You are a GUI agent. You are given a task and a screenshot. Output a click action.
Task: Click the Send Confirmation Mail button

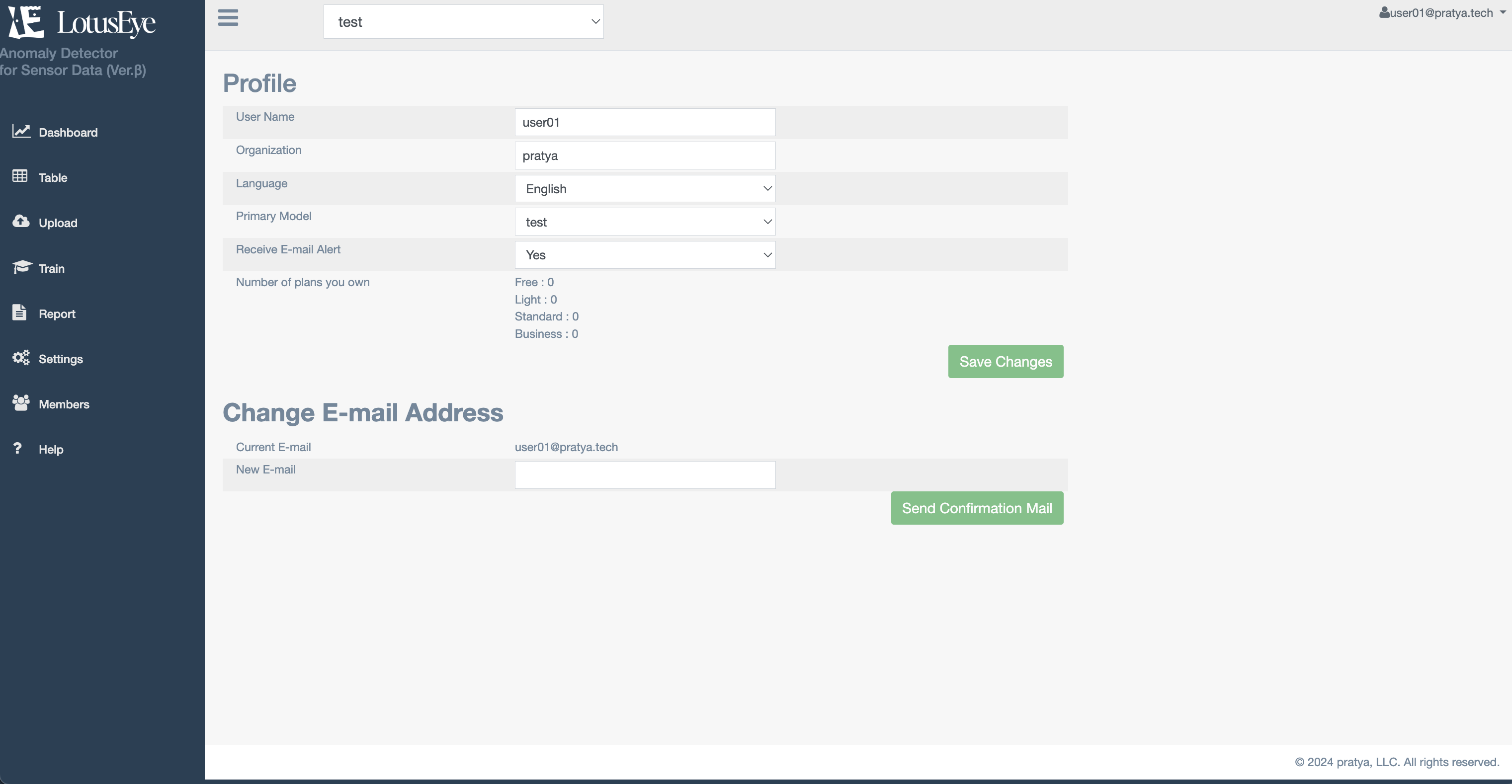click(976, 508)
